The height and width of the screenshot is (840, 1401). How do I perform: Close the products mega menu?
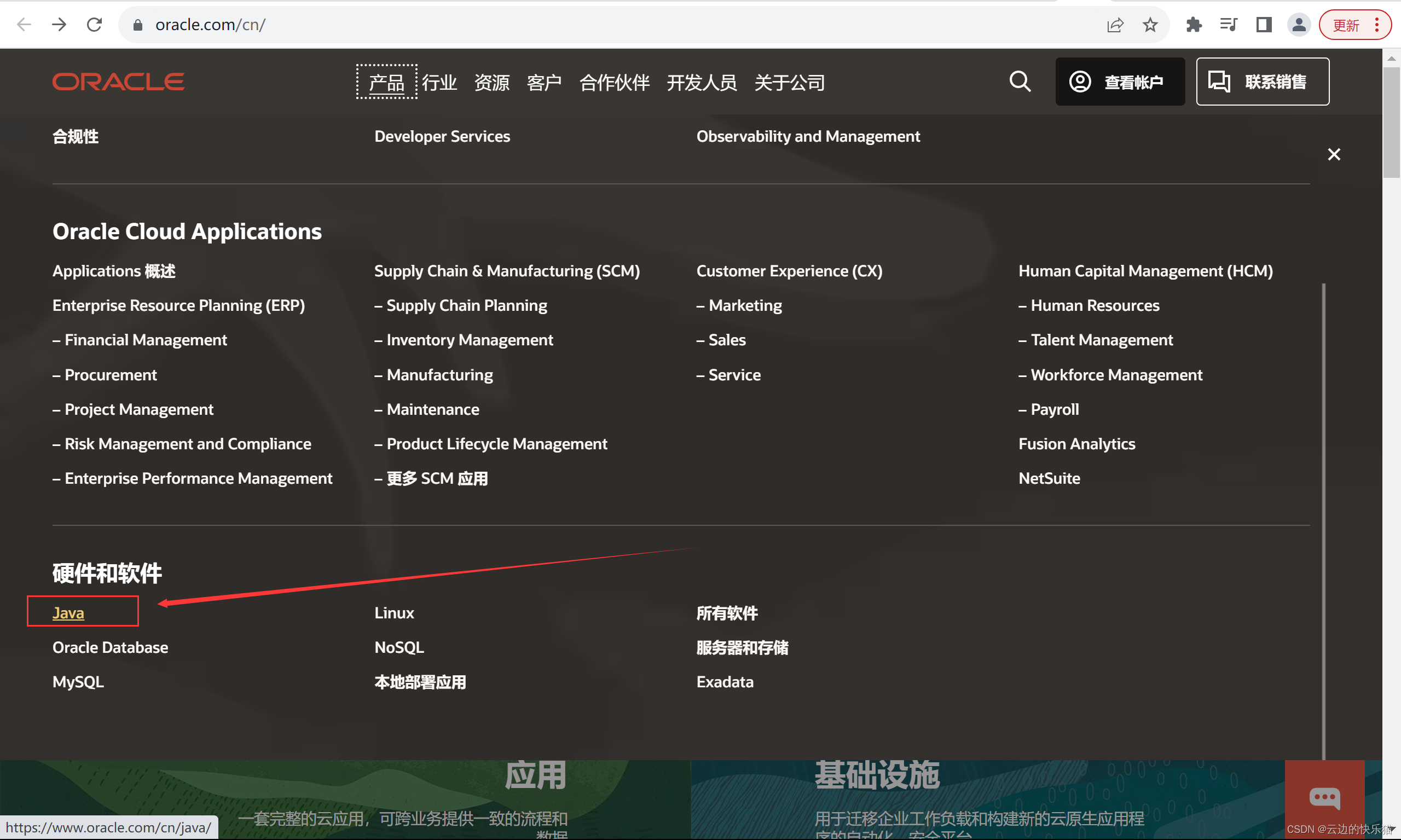[1334, 154]
